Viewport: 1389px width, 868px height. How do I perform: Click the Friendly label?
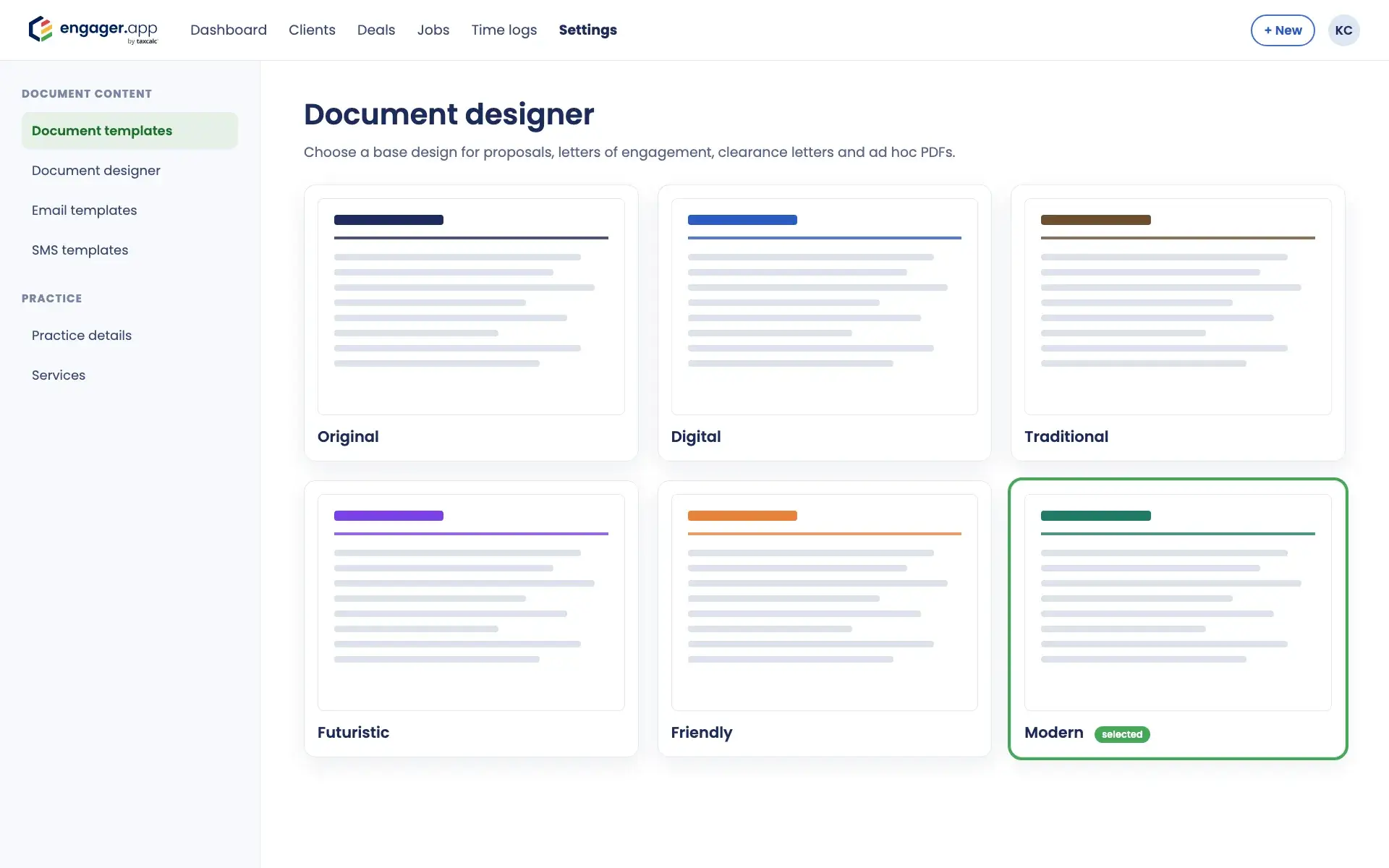tap(702, 733)
